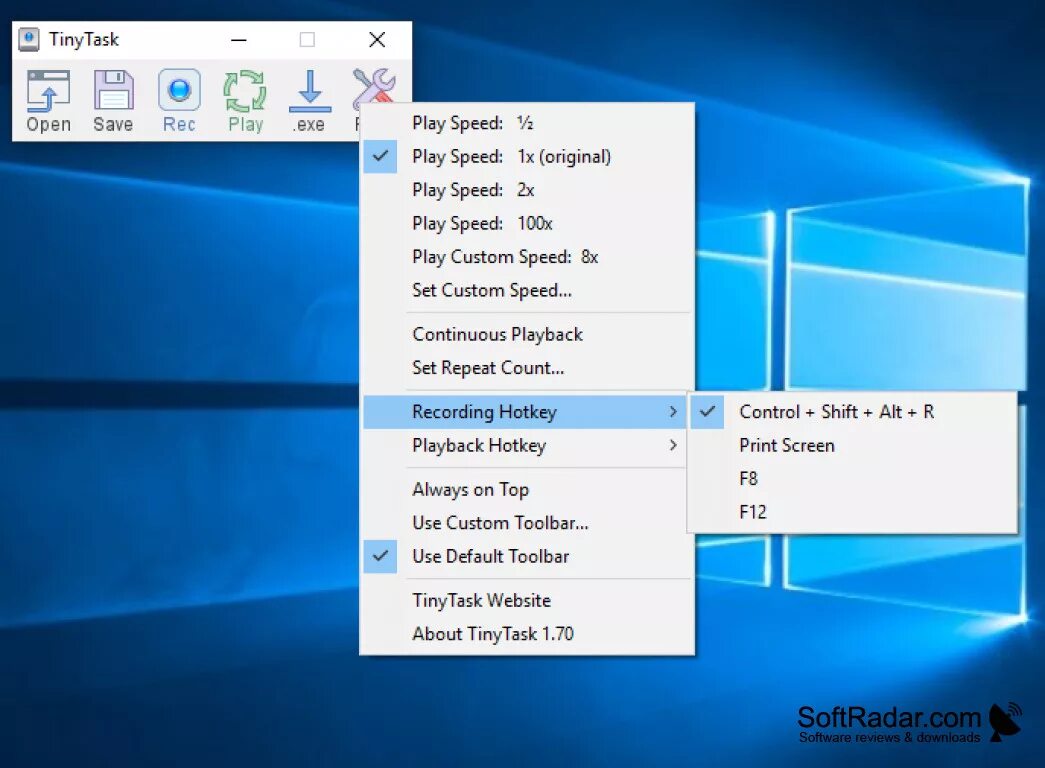Image resolution: width=1045 pixels, height=768 pixels.
Task: Select F12 as the recording hotkey
Action: pos(853,512)
